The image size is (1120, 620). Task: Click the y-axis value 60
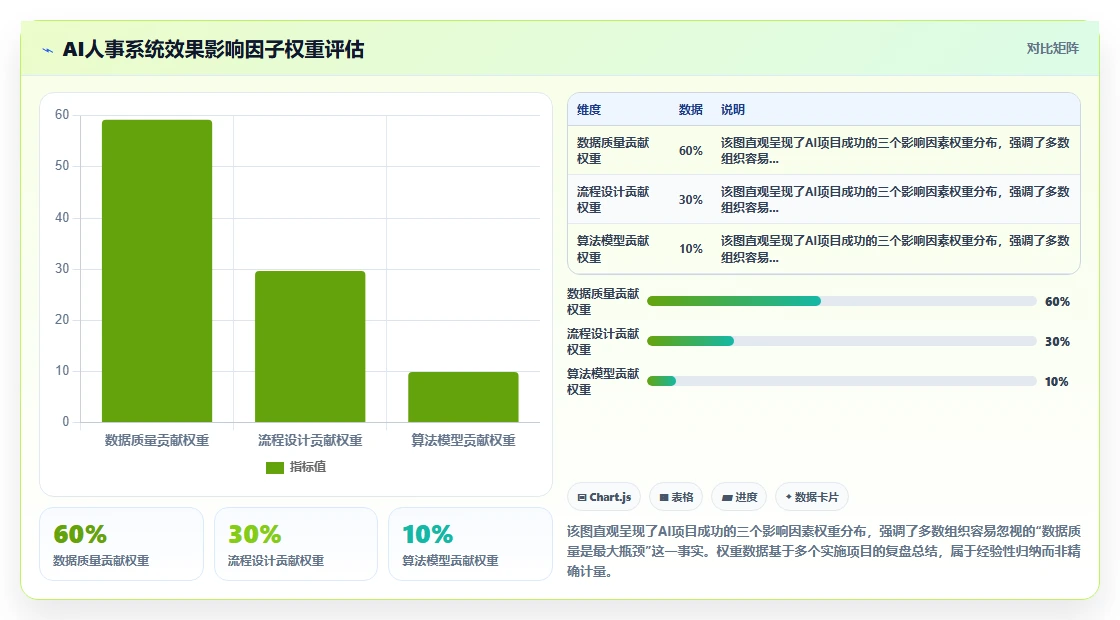[62, 115]
